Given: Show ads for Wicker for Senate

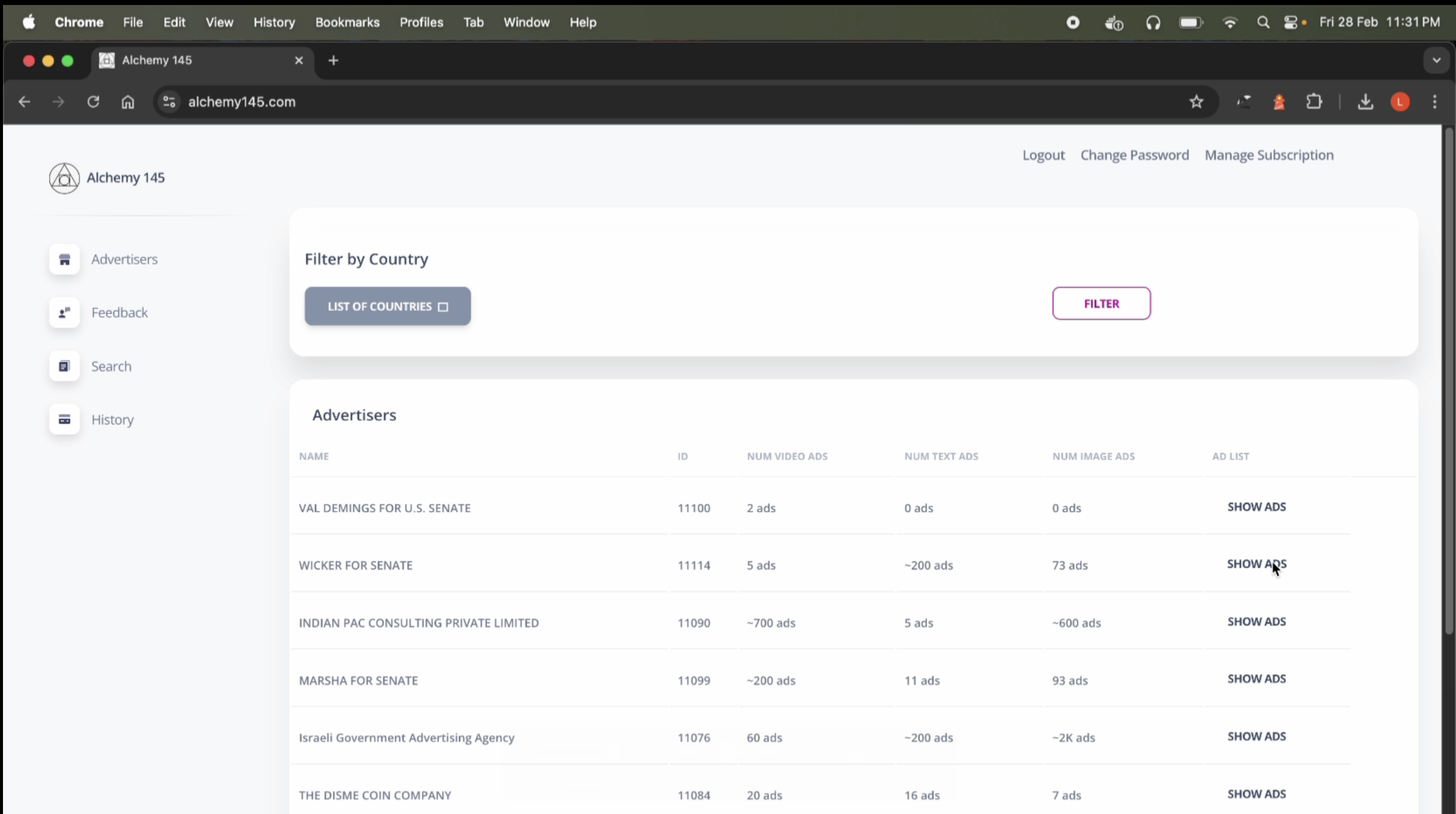Looking at the screenshot, I should [x=1256, y=564].
